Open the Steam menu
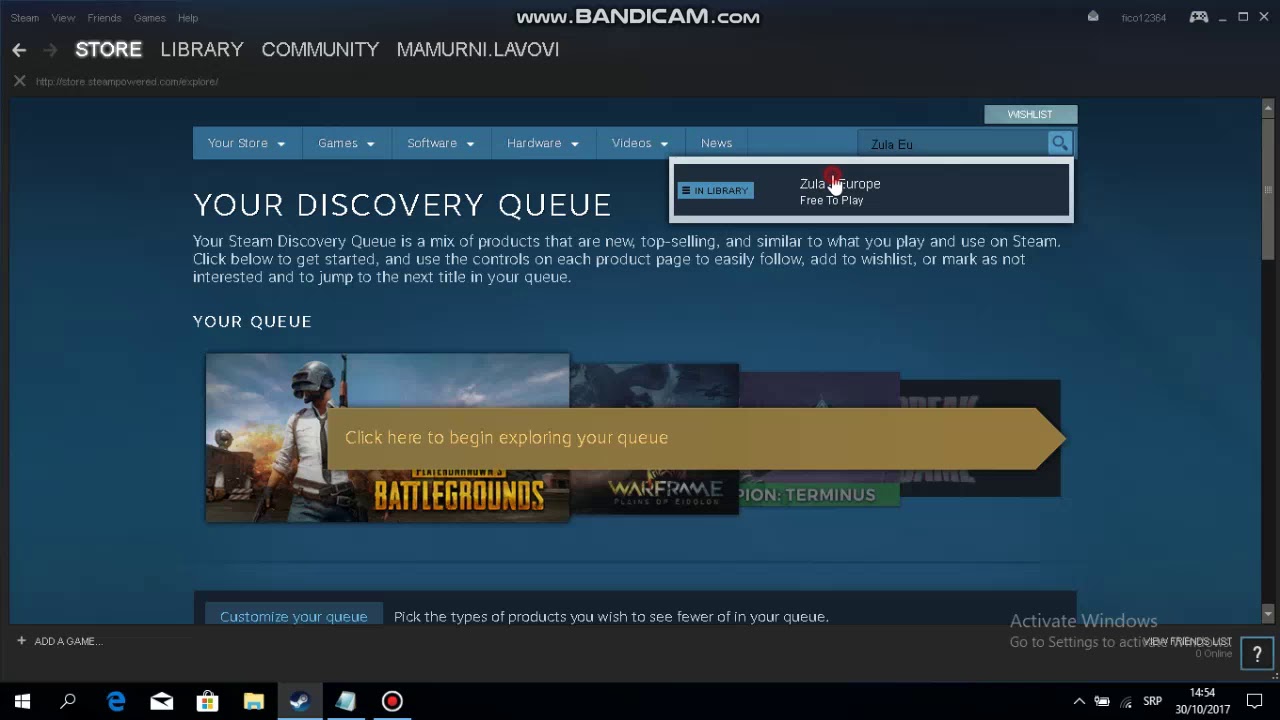 [x=25, y=18]
